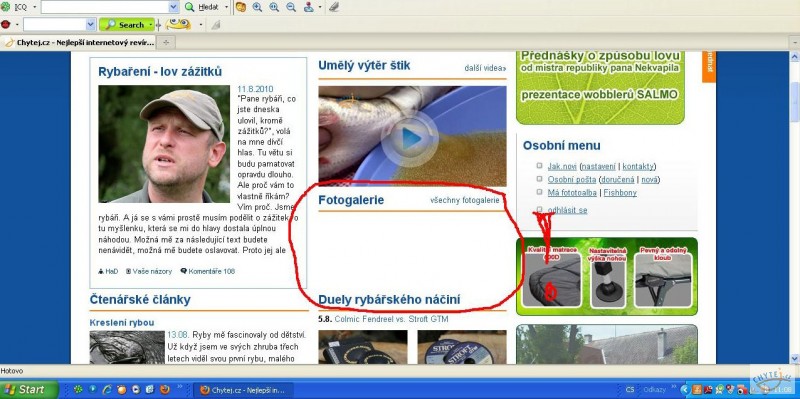Viewport: 800px width, 399px height.
Task: Click the Stroft GTM spools thumbnail
Action: (462, 347)
